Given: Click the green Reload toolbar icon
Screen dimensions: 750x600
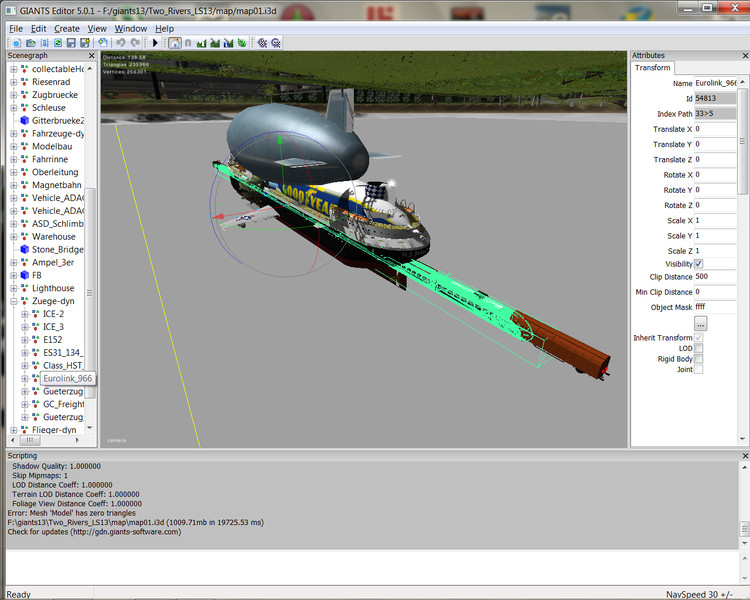Looking at the screenshot, I should [58, 43].
